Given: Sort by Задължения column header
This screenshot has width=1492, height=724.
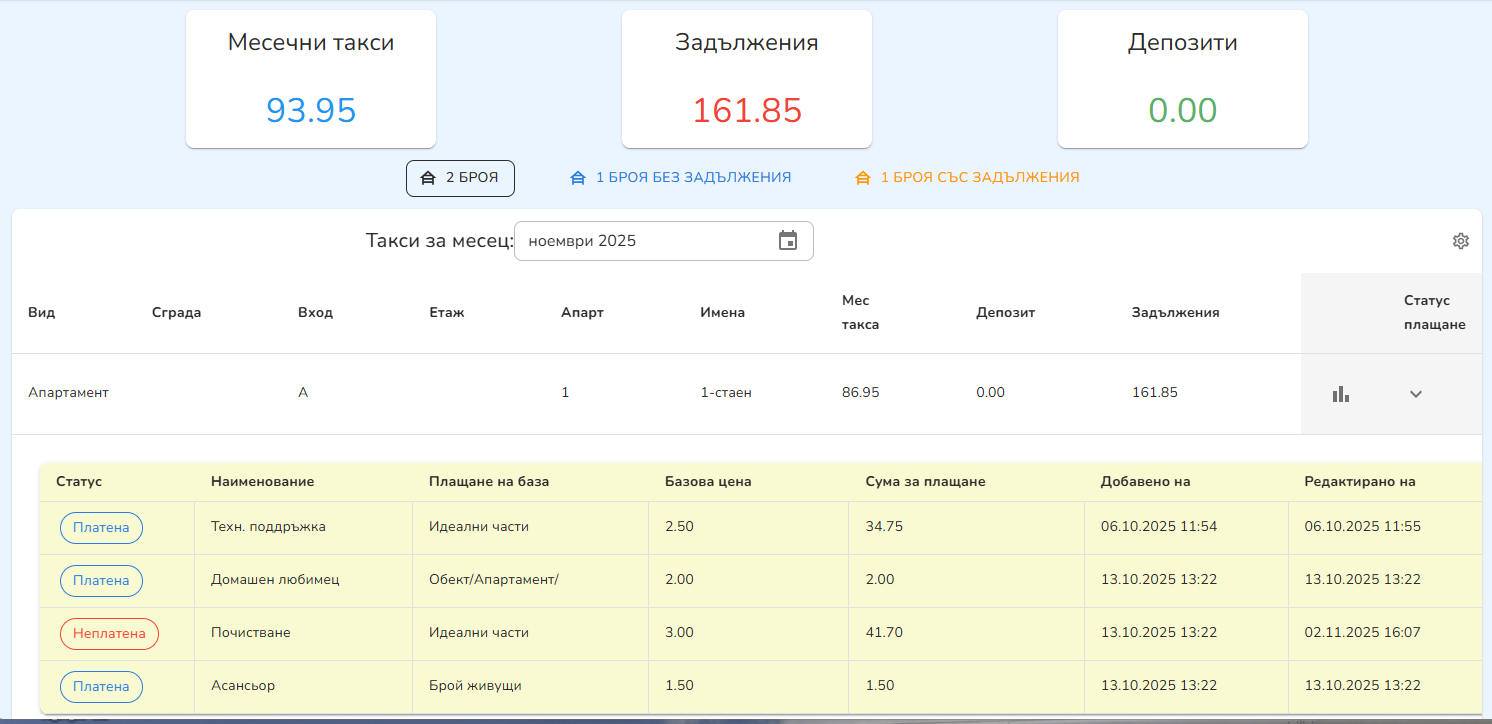Looking at the screenshot, I should coord(1175,313).
